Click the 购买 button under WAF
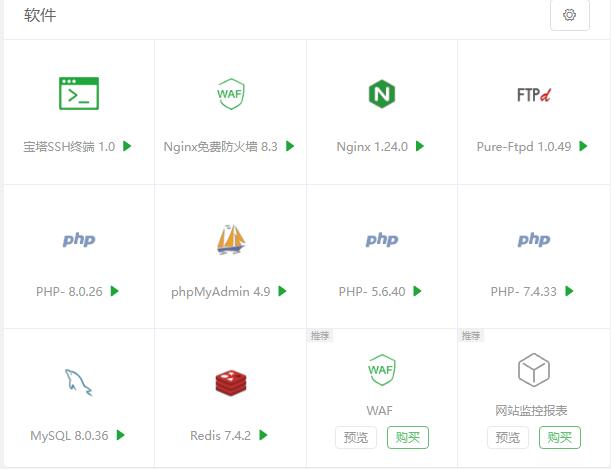This screenshot has width=611, height=469. (408, 437)
